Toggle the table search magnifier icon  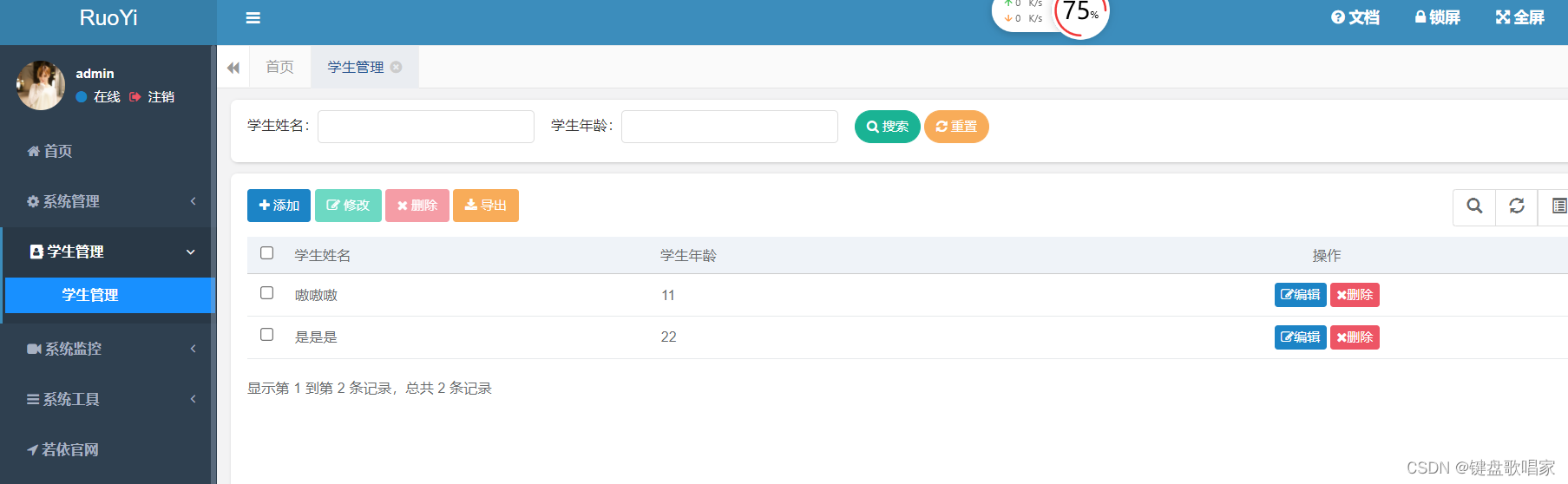click(x=1474, y=206)
